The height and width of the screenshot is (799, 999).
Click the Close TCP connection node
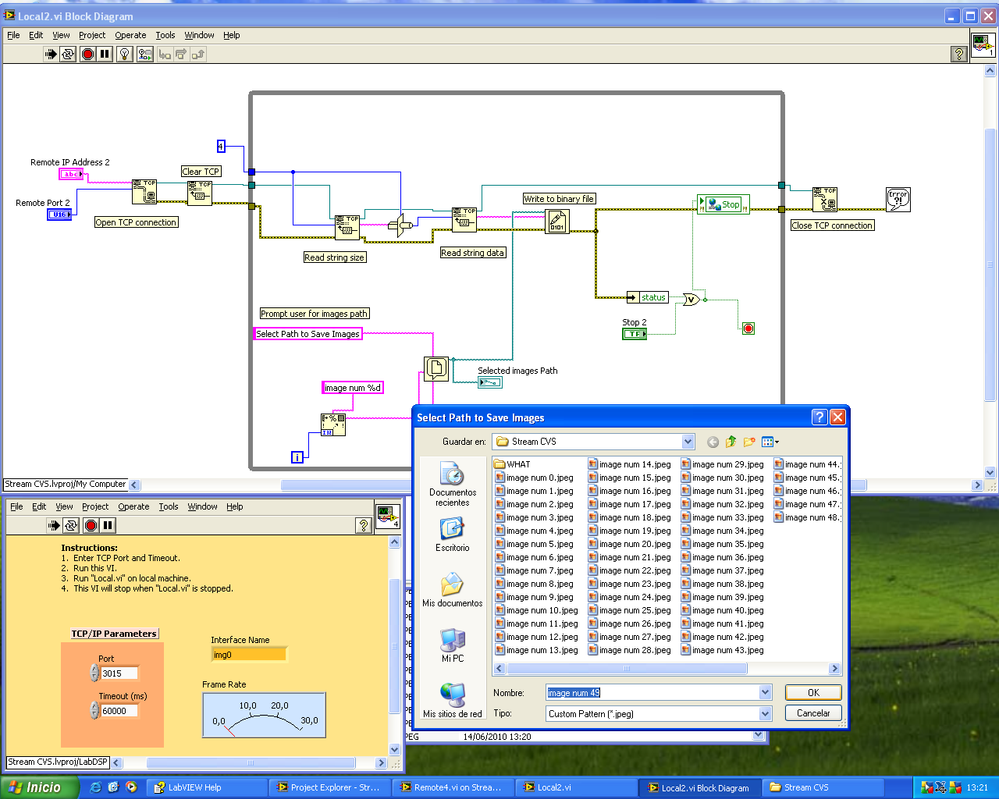[825, 199]
